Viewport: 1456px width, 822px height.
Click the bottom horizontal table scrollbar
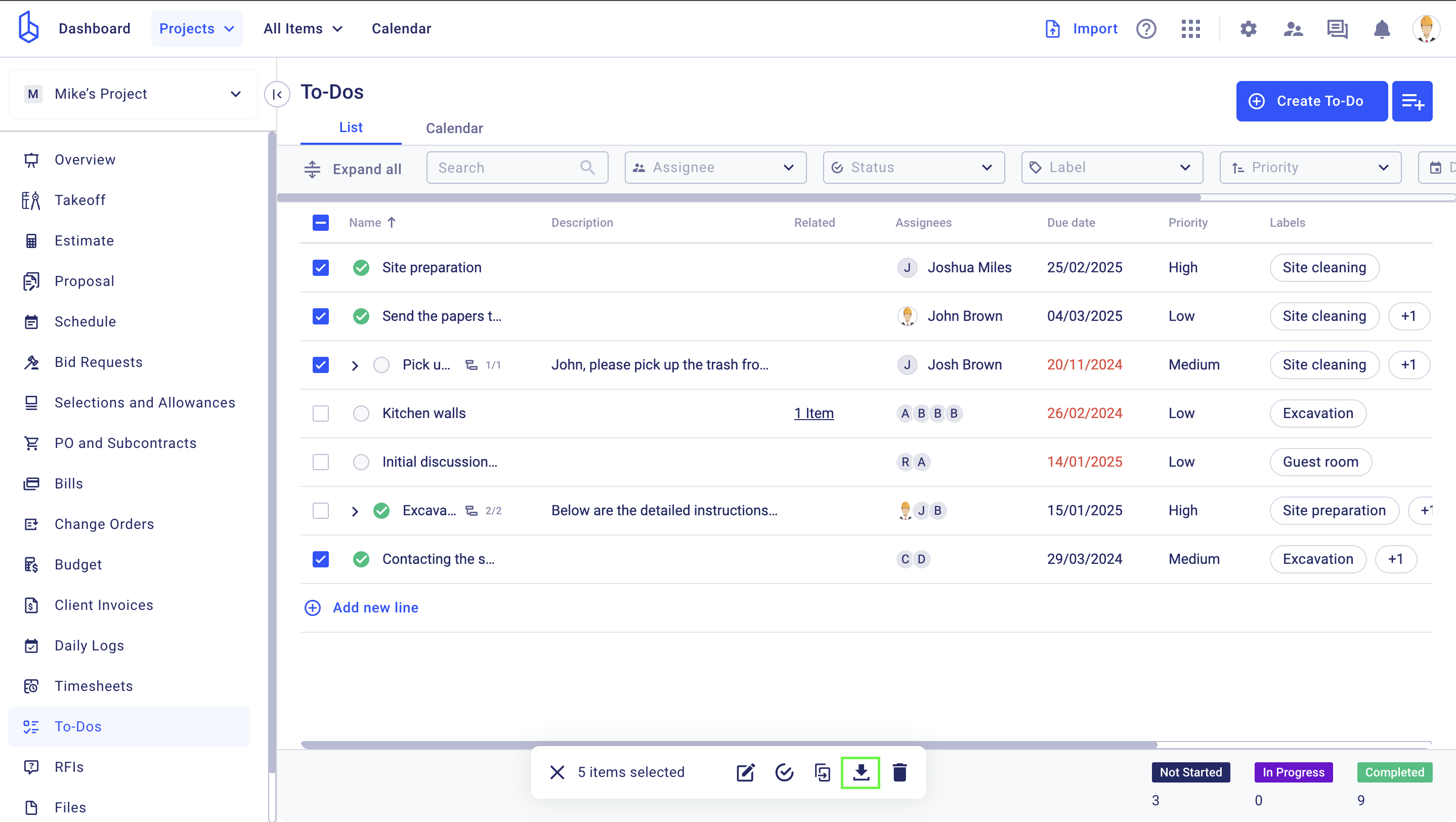[x=729, y=745]
